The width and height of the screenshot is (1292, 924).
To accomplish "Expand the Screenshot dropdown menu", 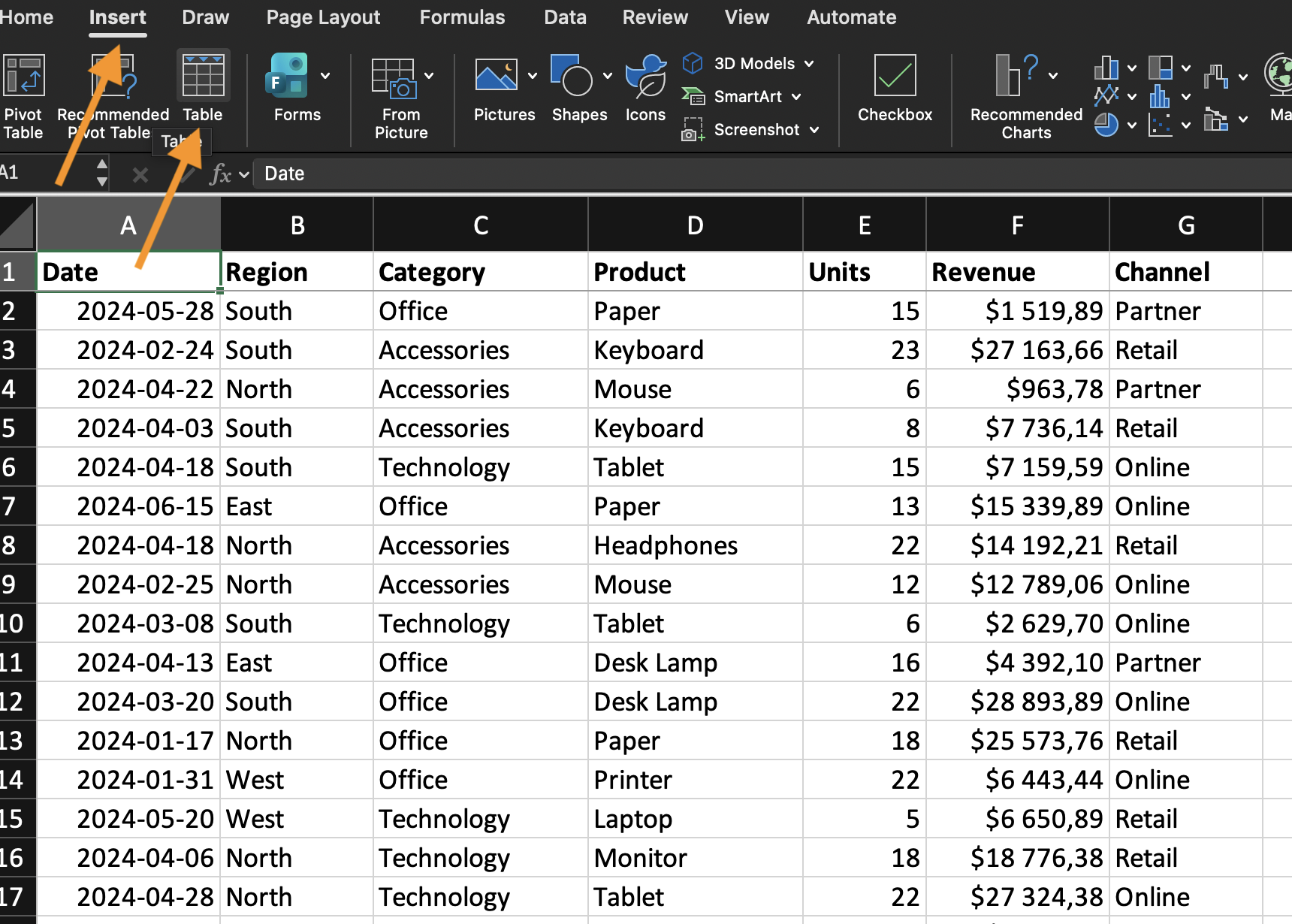I will tap(814, 130).
